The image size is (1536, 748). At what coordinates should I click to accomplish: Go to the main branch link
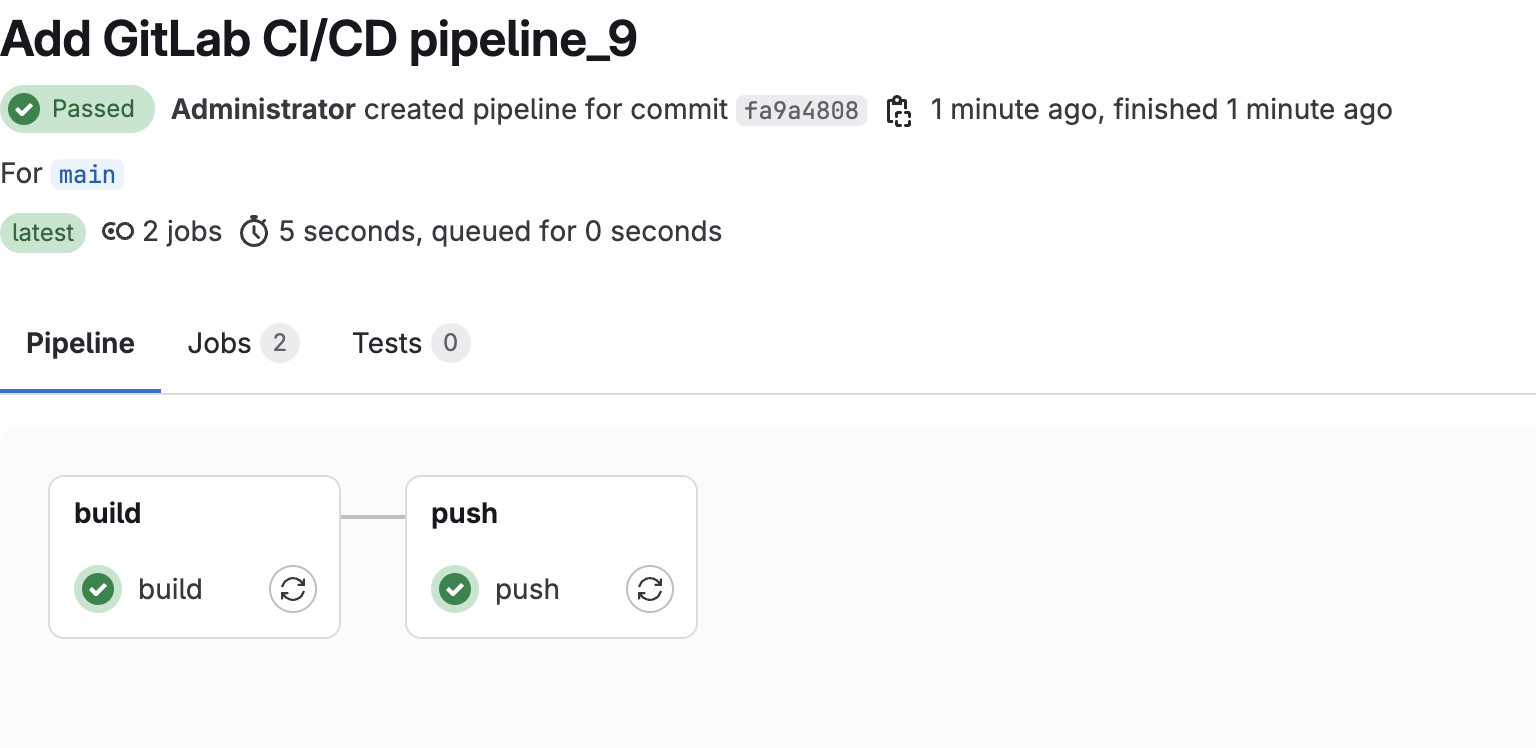click(x=87, y=174)
